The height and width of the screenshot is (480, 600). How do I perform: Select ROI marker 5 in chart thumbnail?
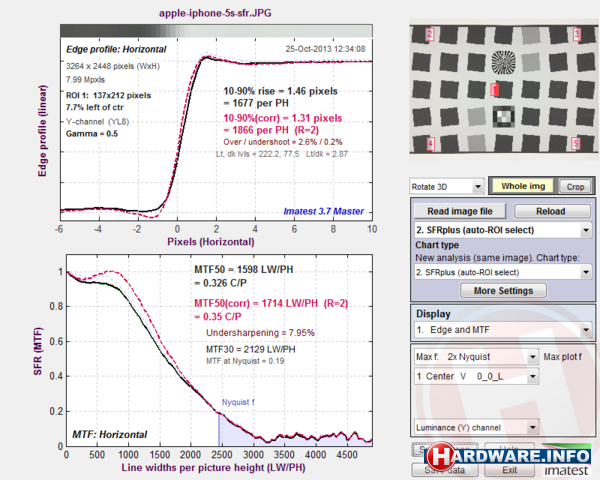(x=576, y=144)
